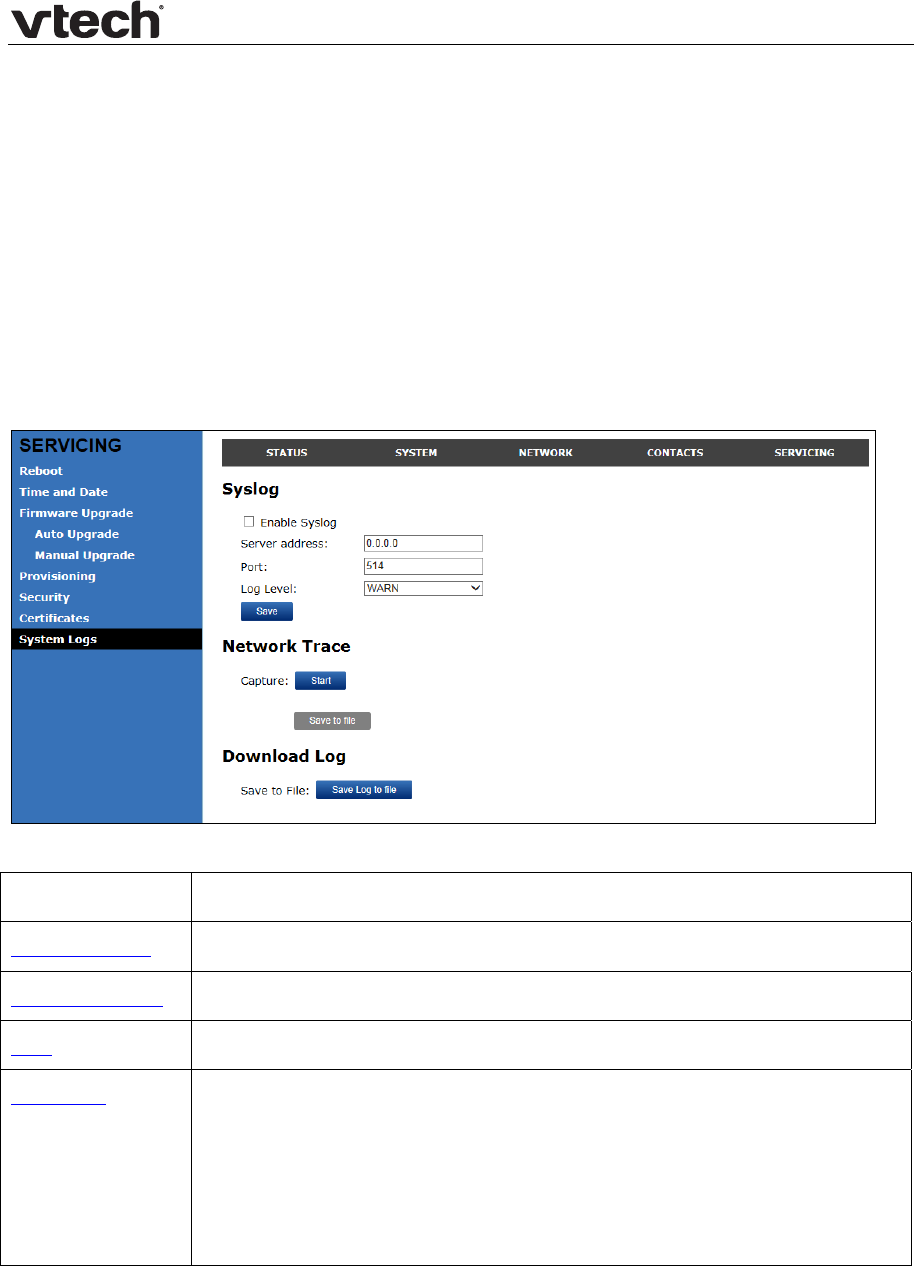
Task: Start the network trace capture
Action: (x=320, y=681)
